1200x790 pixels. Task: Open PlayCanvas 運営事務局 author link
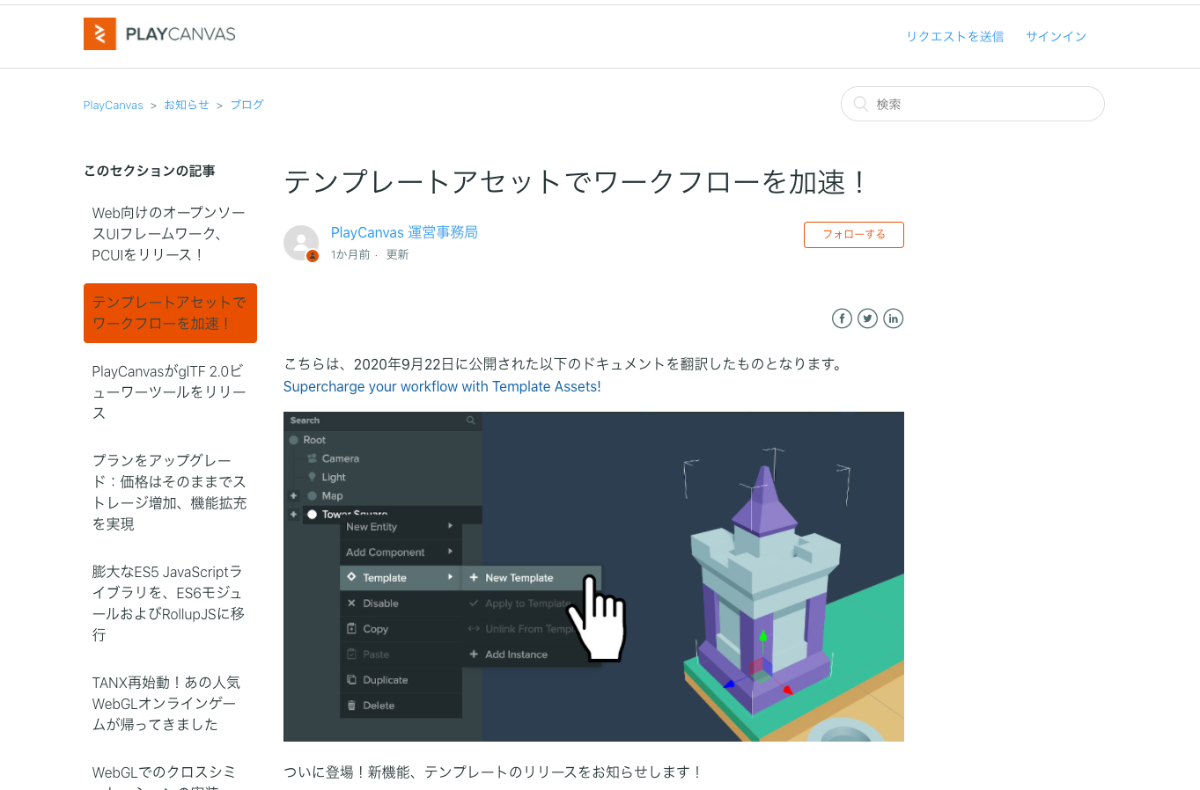click(x=404, y=232)
